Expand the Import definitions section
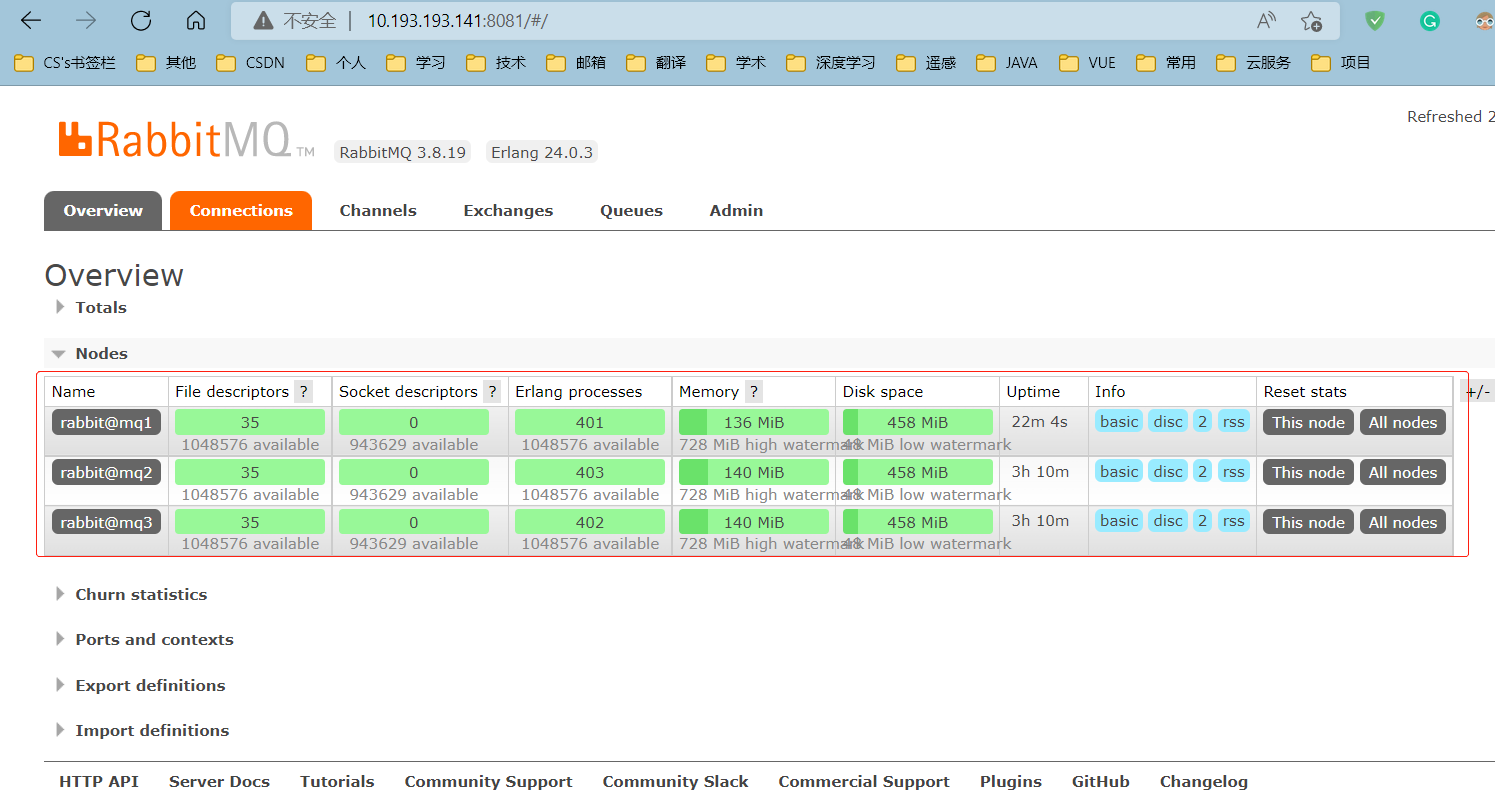1495x809 pixels. tap(143, 731)
